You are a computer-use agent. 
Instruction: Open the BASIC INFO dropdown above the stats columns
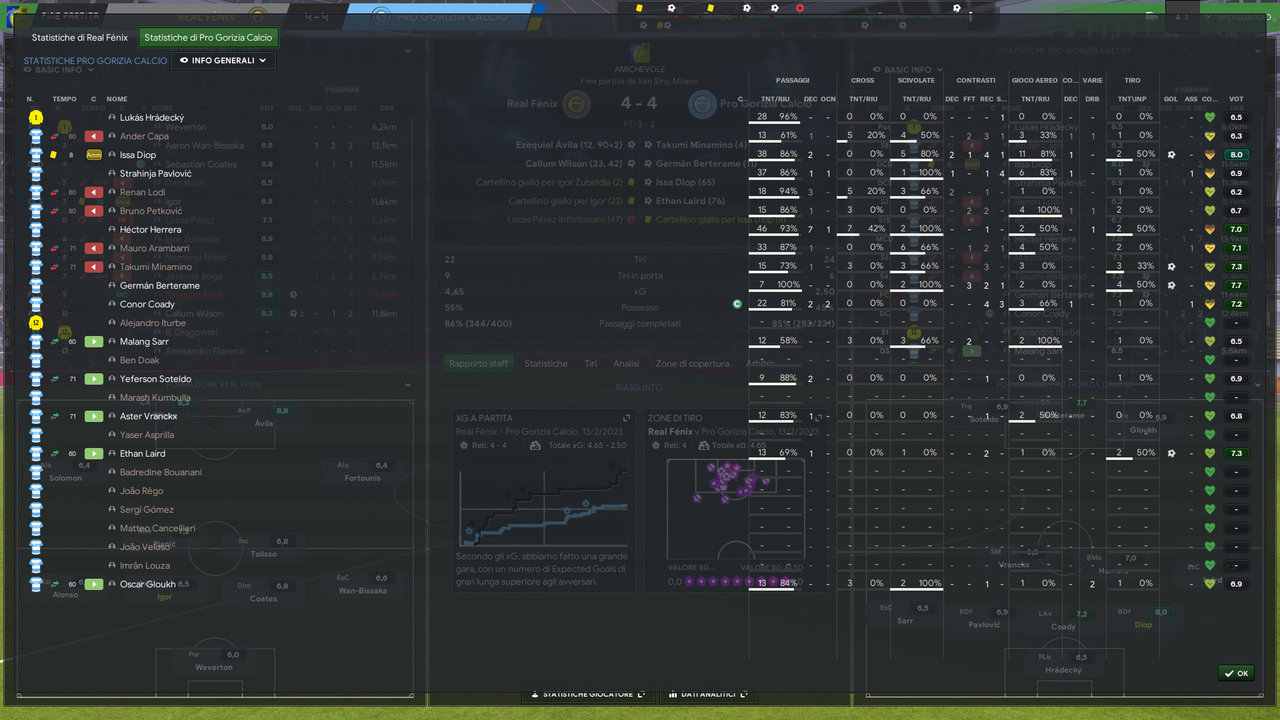click(x=908, y=70)
